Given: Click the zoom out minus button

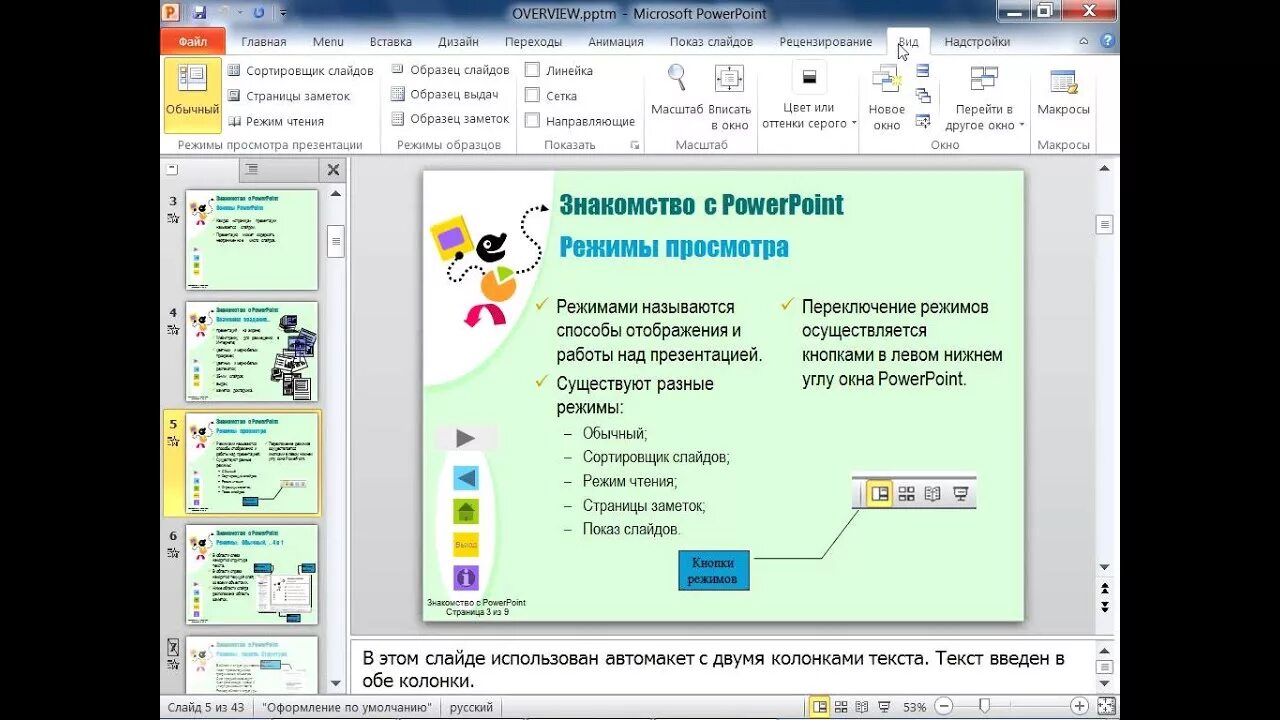Looking at the screenshot, I should coord(944,707).
